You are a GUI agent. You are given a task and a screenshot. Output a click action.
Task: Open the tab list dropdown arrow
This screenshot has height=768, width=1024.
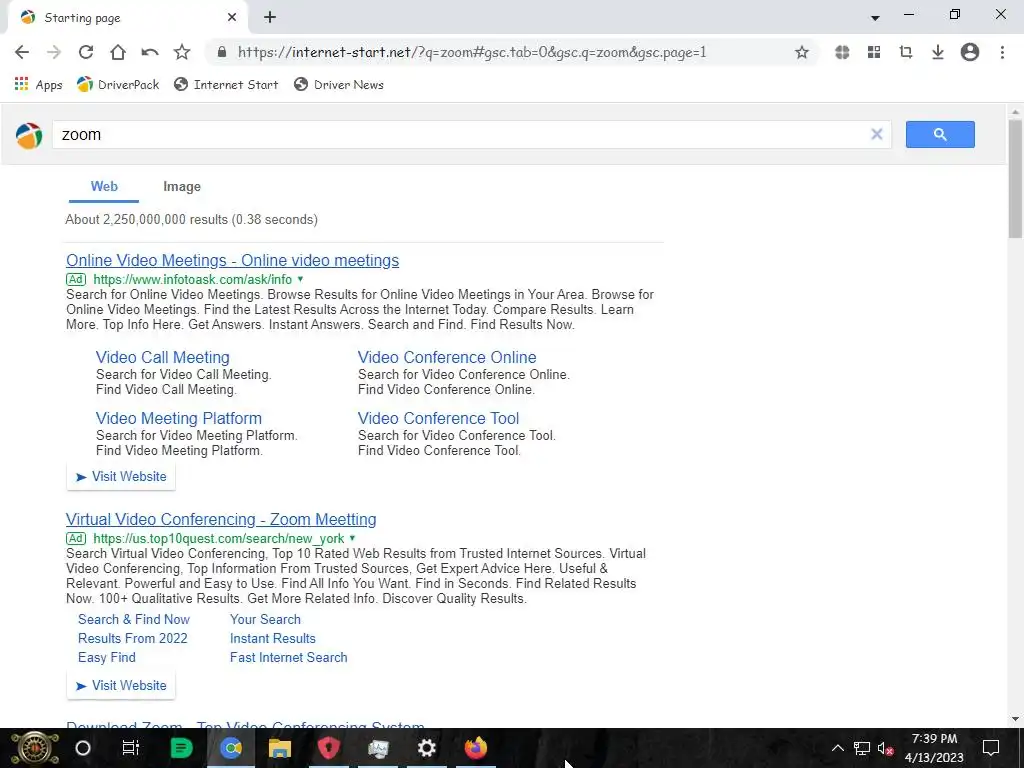tap(875, 18)
